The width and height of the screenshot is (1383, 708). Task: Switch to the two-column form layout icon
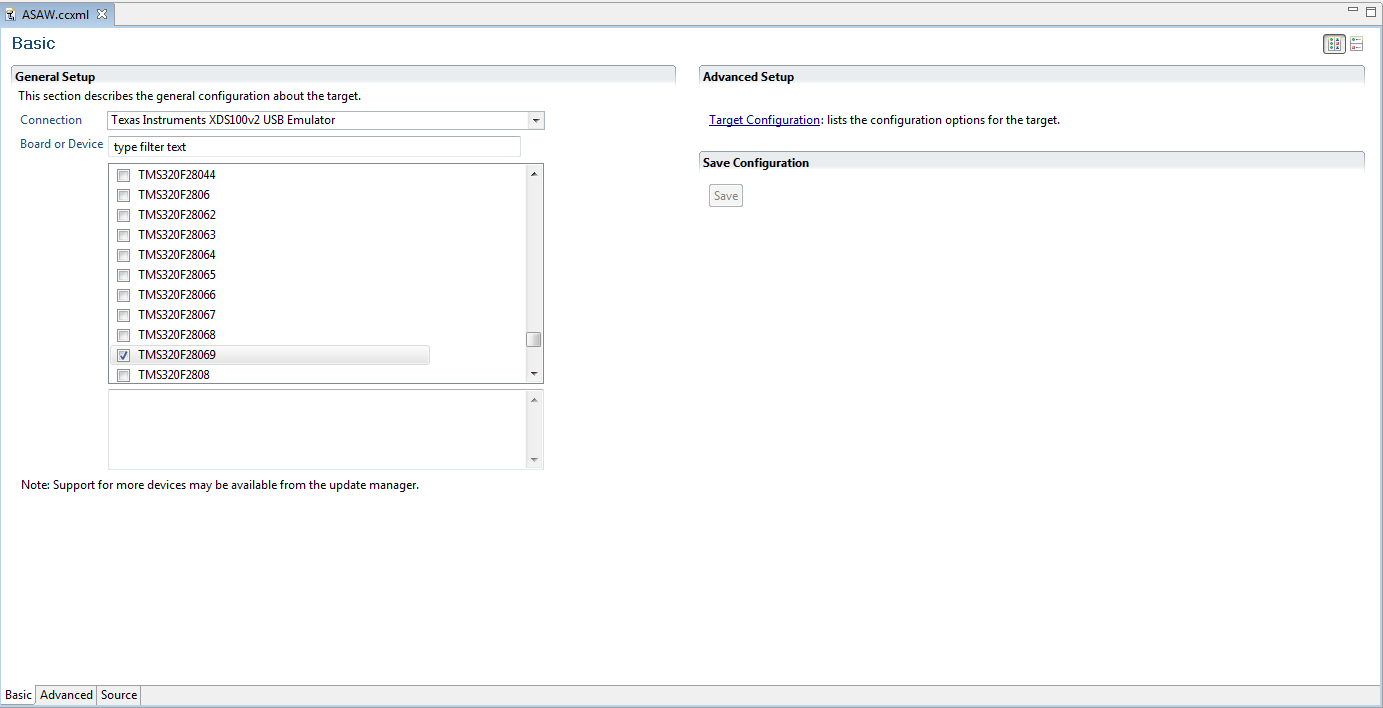1334,44
